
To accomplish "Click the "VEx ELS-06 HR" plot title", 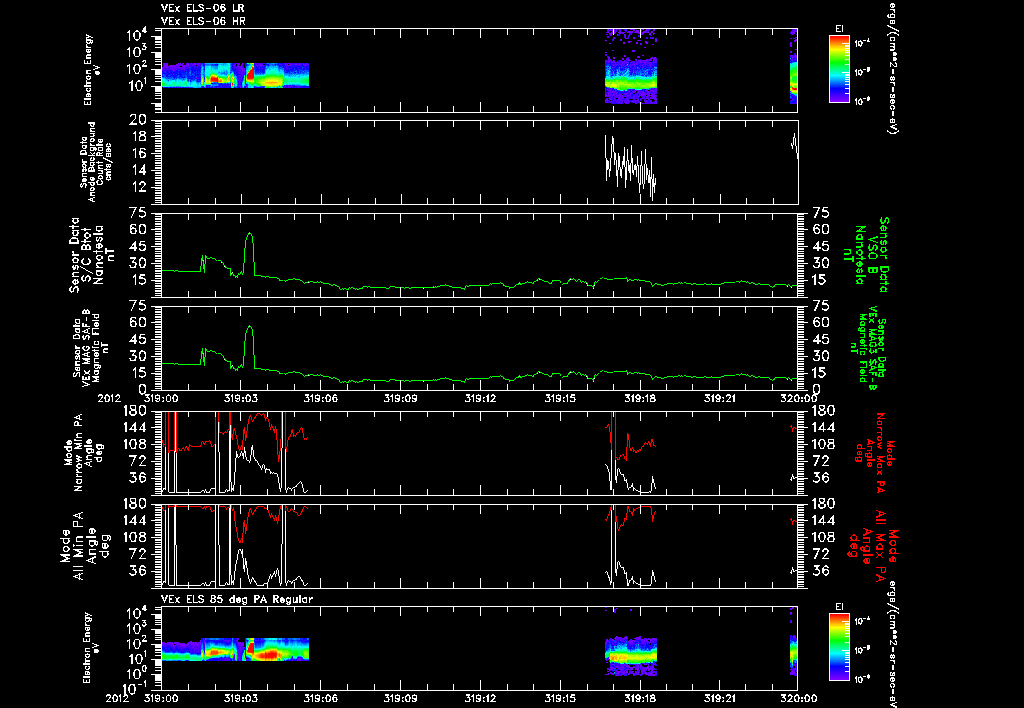I will tap(203, 22).
